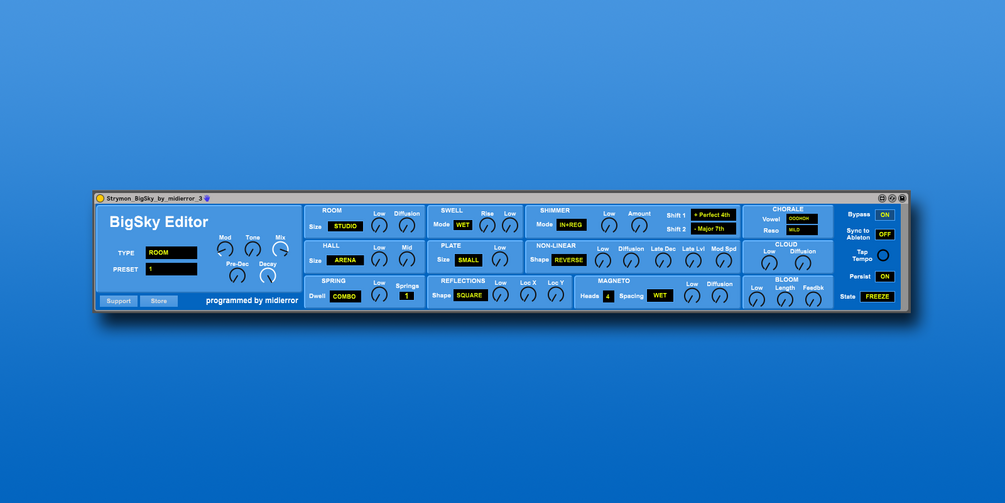
Task: Toggle the State FREEZE button
Action: pyautogui.click(x=877, y=297)
